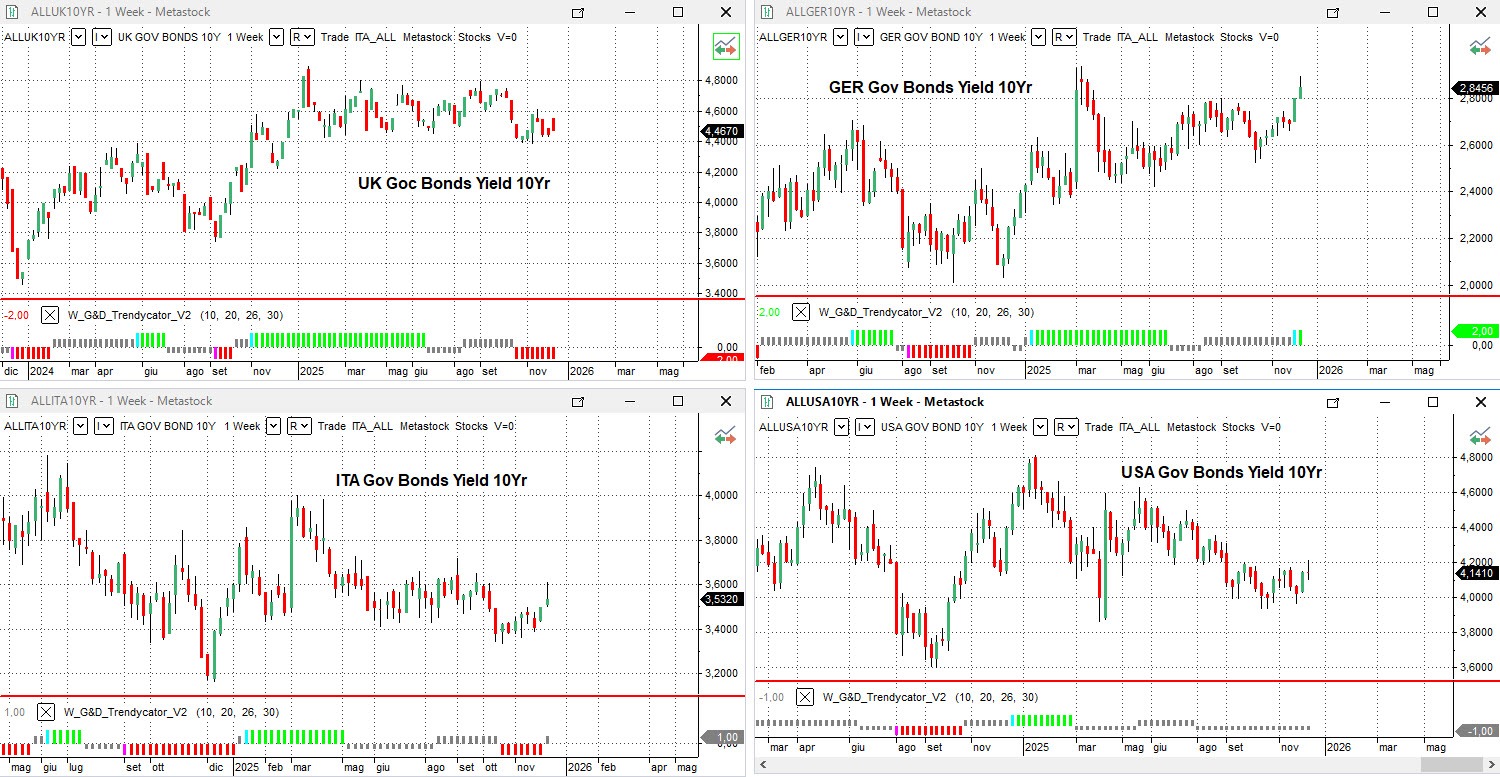Click the ALLITA10YR window title icon

pyautogui.click(x=12, y=401)
